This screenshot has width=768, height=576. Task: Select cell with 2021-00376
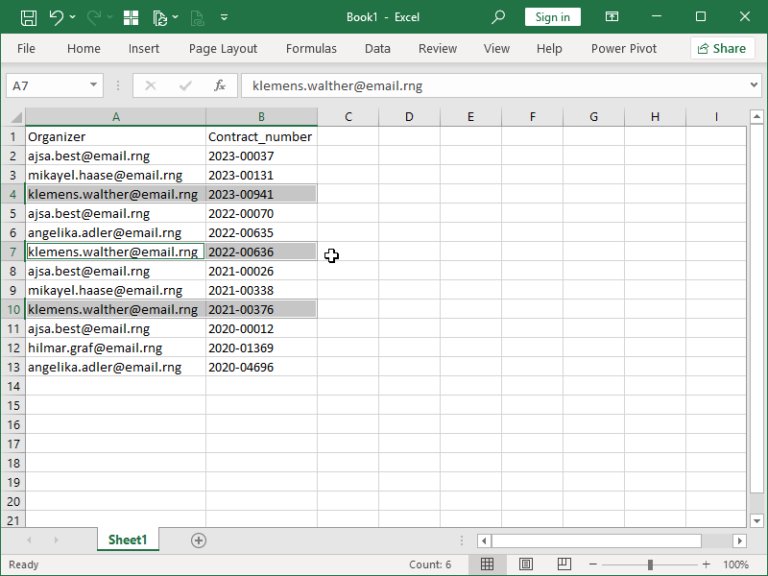point(261,310)
